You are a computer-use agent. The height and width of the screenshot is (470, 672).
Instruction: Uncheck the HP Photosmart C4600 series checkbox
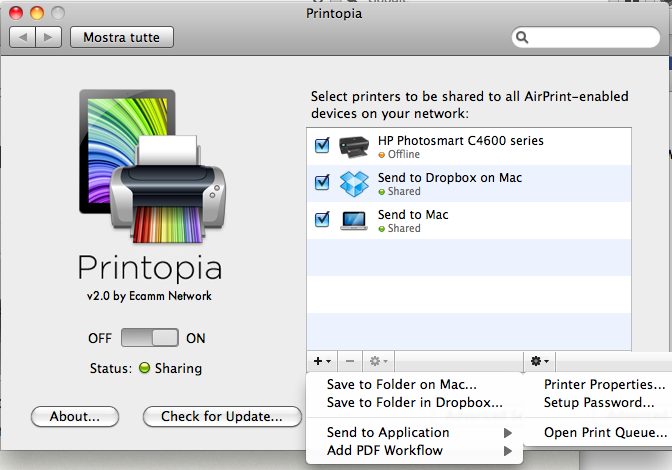pos(322,146)
